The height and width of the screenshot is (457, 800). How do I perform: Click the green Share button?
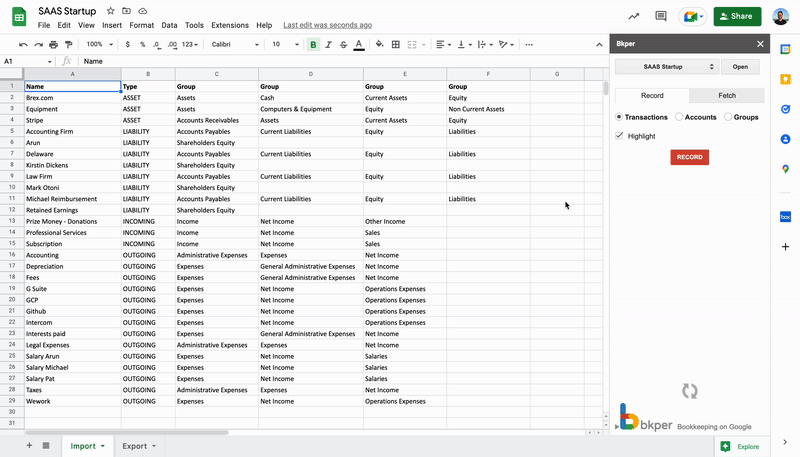tap(737, 16)
